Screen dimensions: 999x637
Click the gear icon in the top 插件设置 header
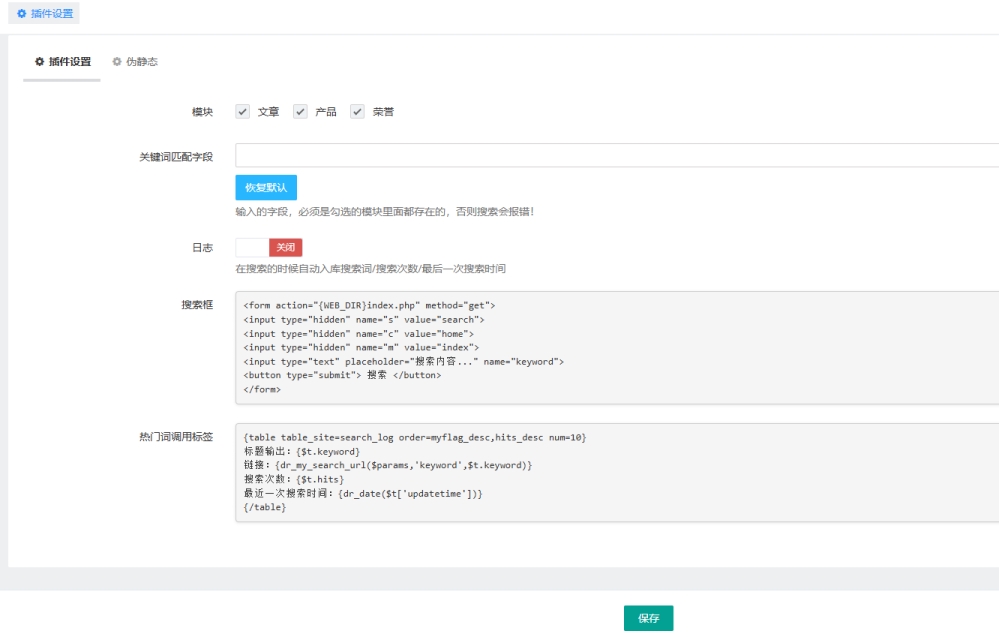(x=21, y=14)
